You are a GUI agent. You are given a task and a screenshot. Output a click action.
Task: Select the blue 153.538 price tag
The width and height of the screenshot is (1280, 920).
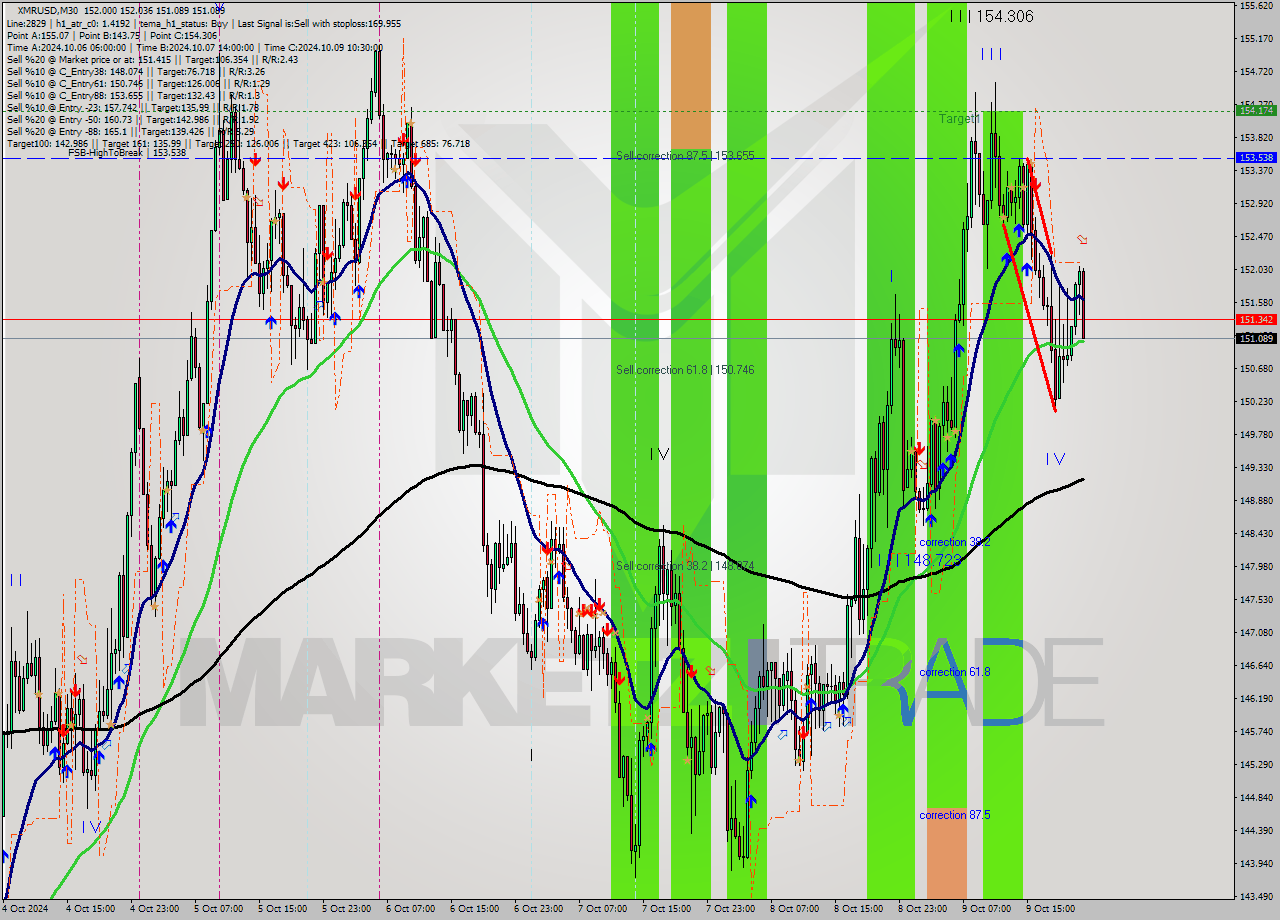click(x=1256, y=158)
